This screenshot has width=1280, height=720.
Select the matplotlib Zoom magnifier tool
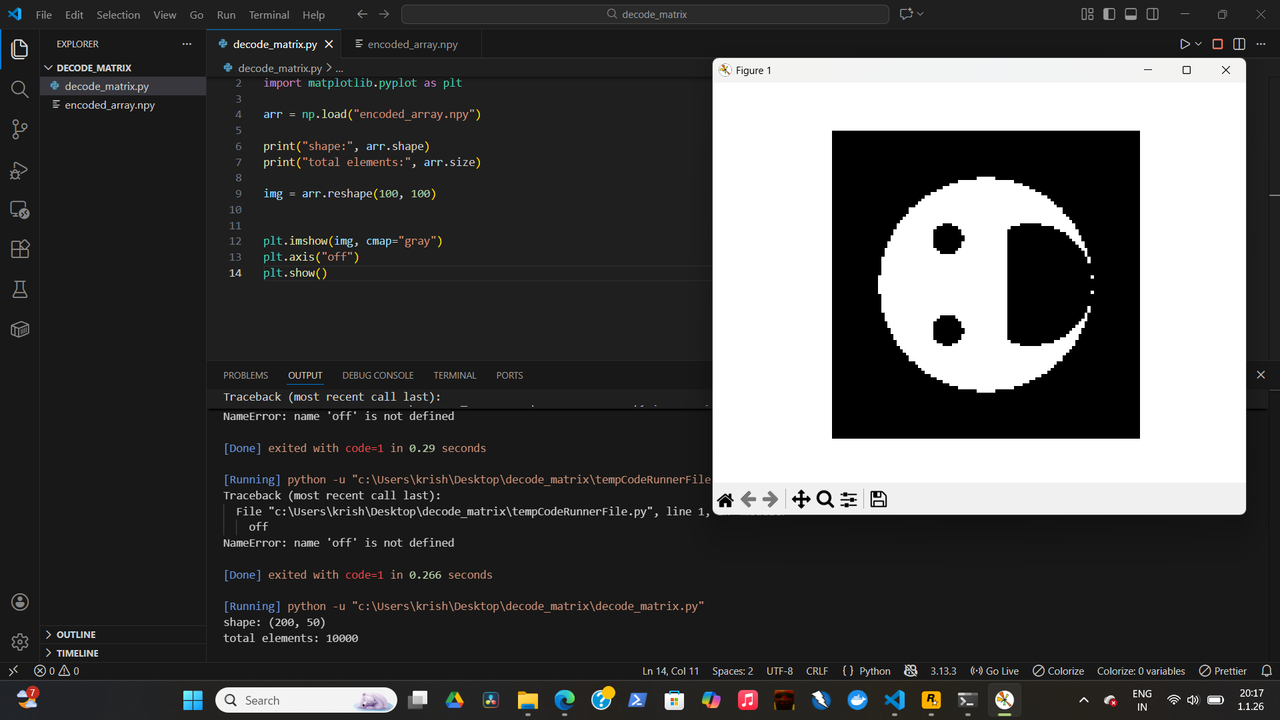[825, 500]
